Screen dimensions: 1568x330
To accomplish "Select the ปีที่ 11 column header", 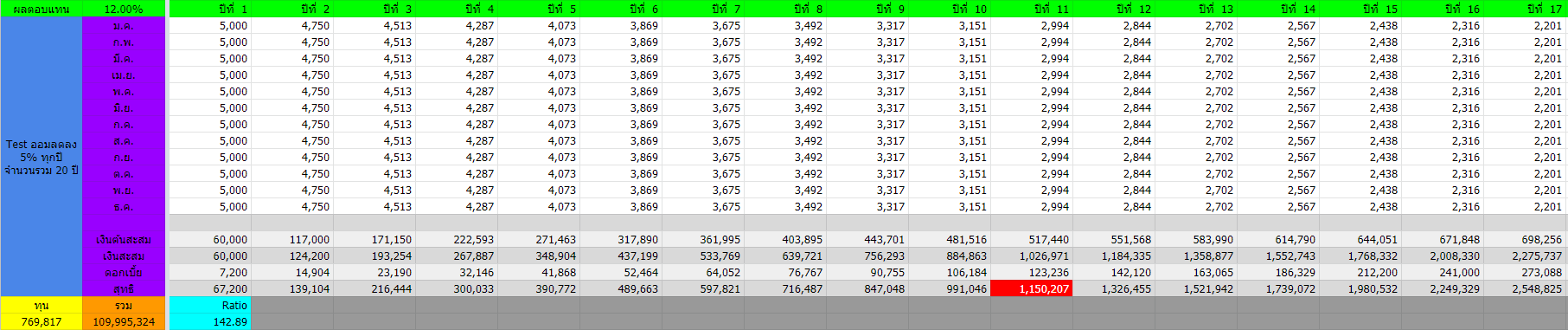I will pyautogui.click(x=1031, y=9).
